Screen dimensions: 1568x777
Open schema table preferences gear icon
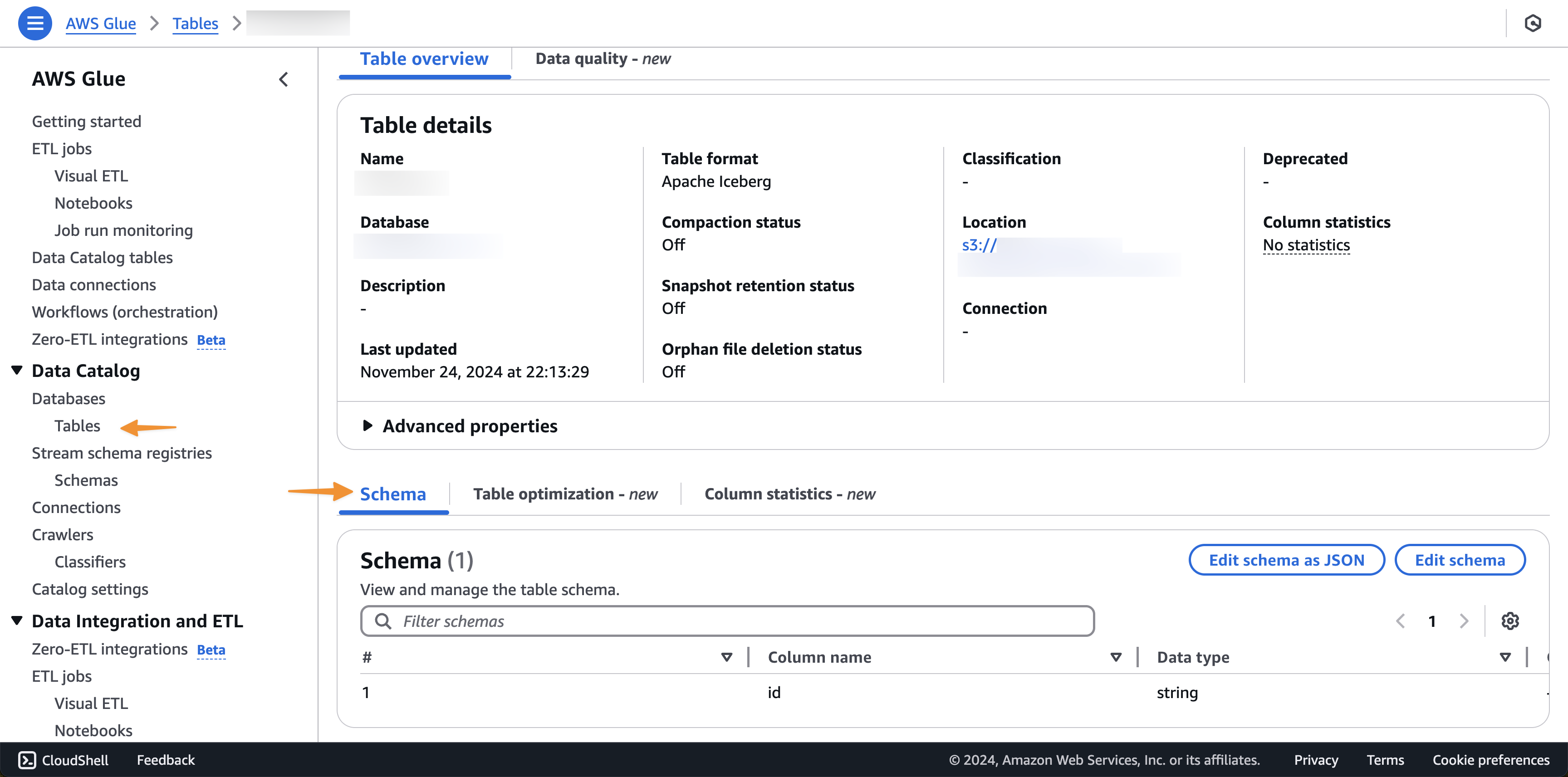(1509, 621)
